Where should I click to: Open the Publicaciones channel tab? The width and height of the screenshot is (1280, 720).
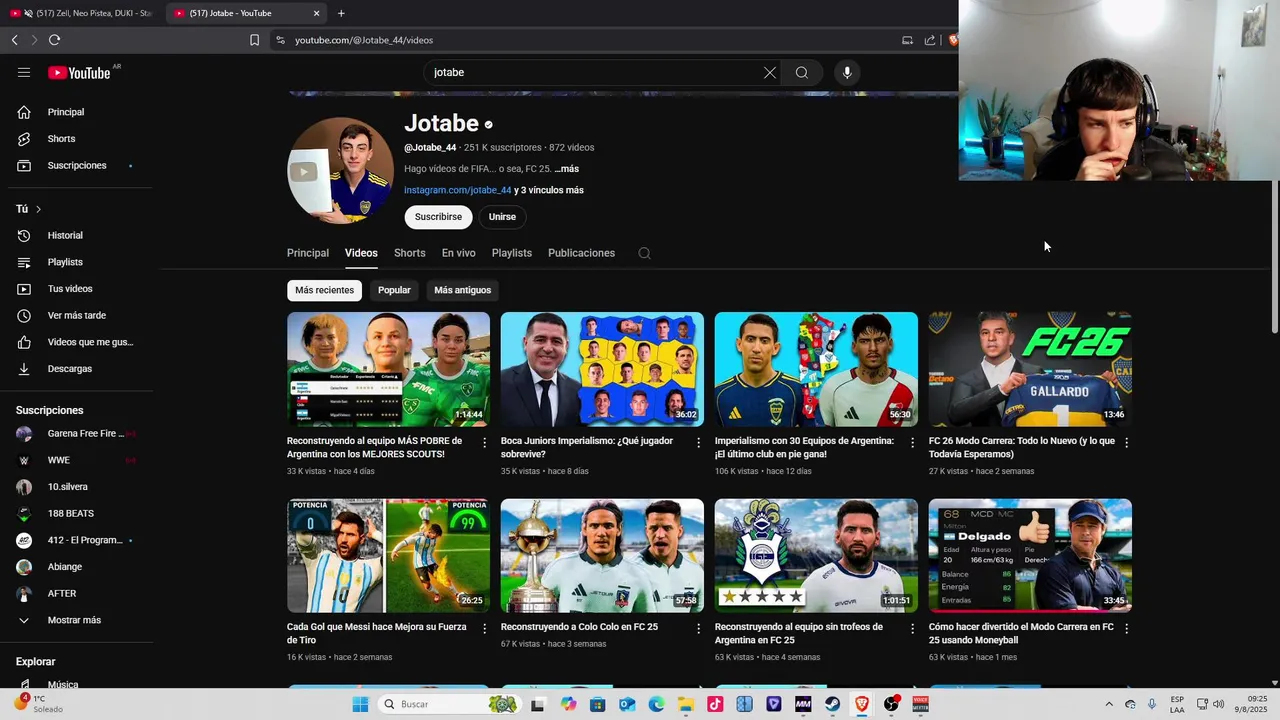point(581,253)
